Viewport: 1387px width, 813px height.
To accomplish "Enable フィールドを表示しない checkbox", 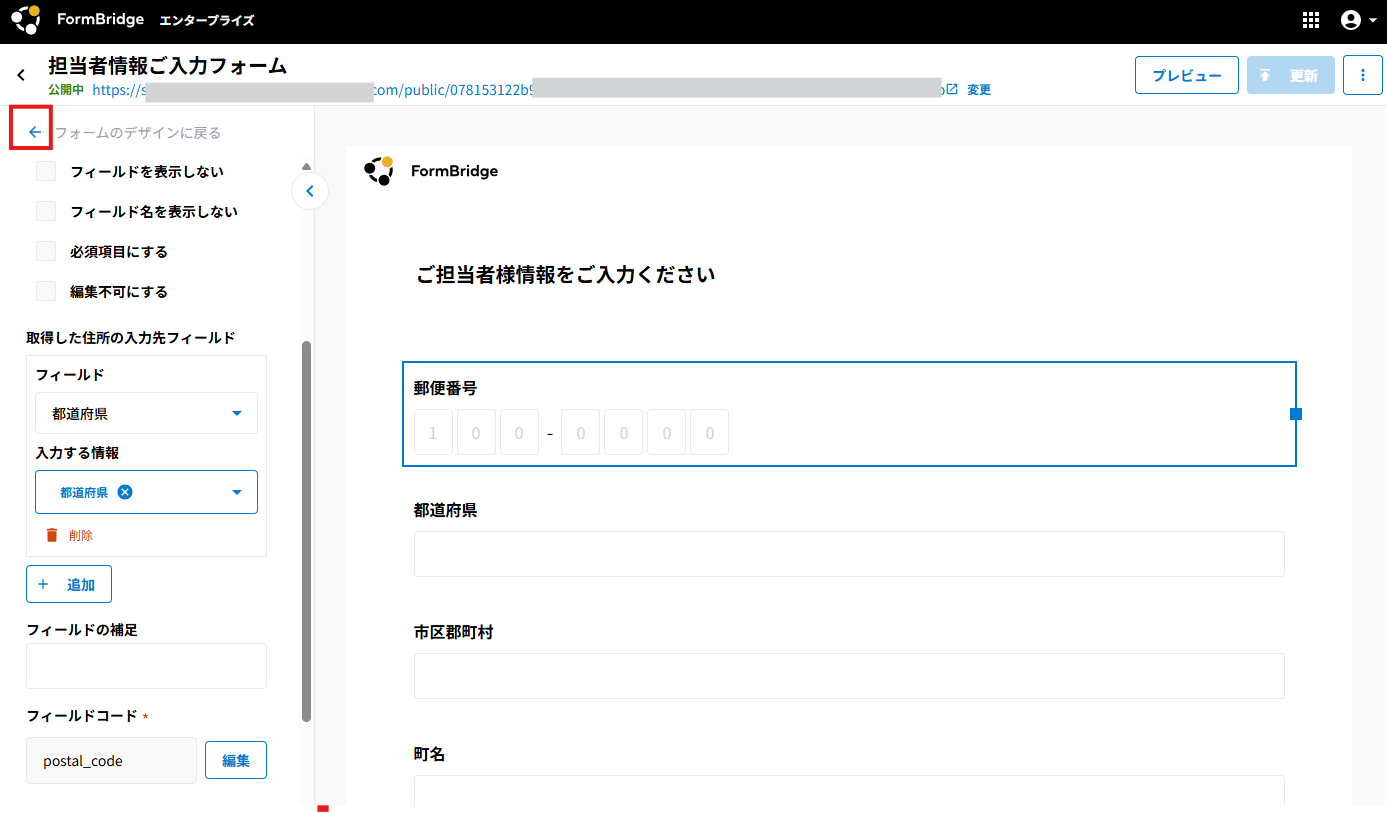I will click(46, 172).
